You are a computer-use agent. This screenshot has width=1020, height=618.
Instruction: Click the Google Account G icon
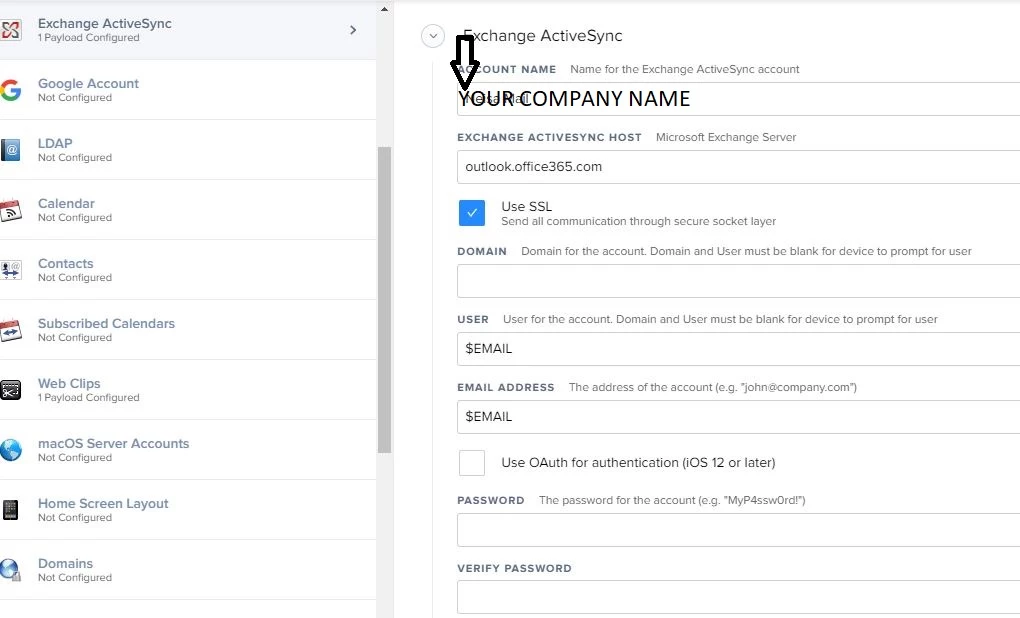(x=10, y=90)
